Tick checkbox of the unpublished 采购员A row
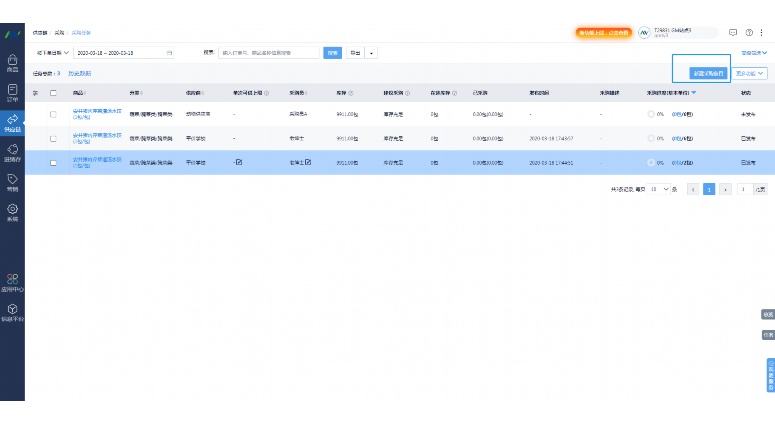This screenshot has width=775, height=424. click(53, 114)
